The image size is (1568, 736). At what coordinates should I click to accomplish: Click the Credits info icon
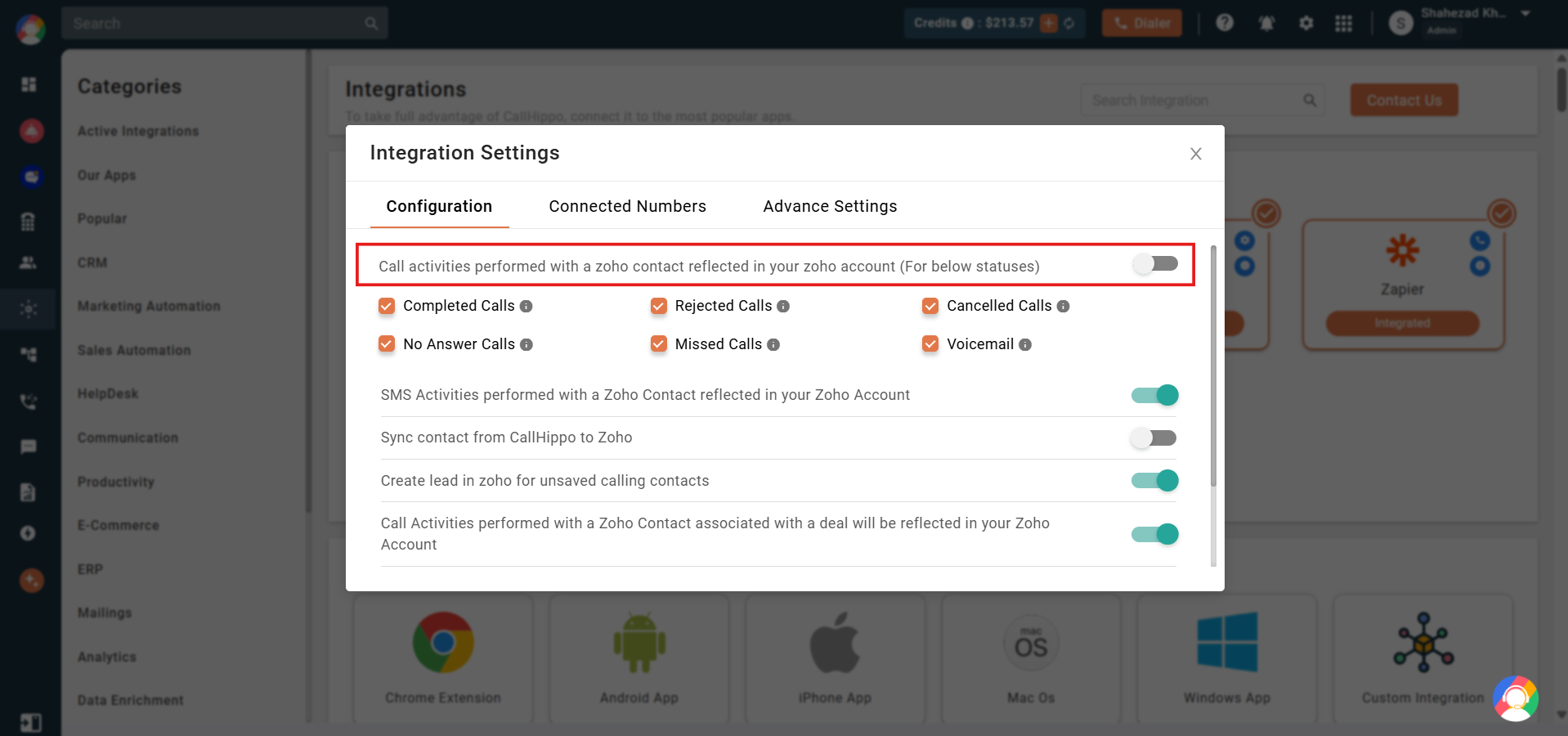tap(968, 23)
